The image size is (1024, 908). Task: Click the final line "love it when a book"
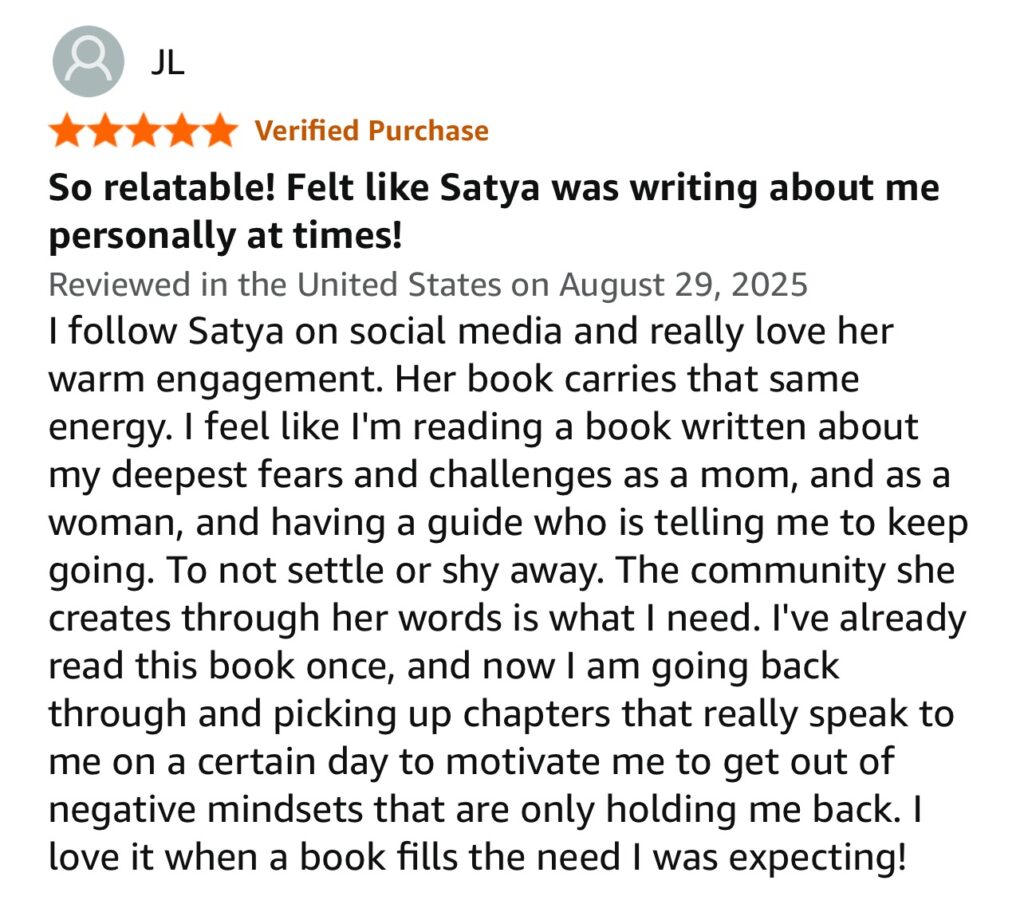coord(230,857)
